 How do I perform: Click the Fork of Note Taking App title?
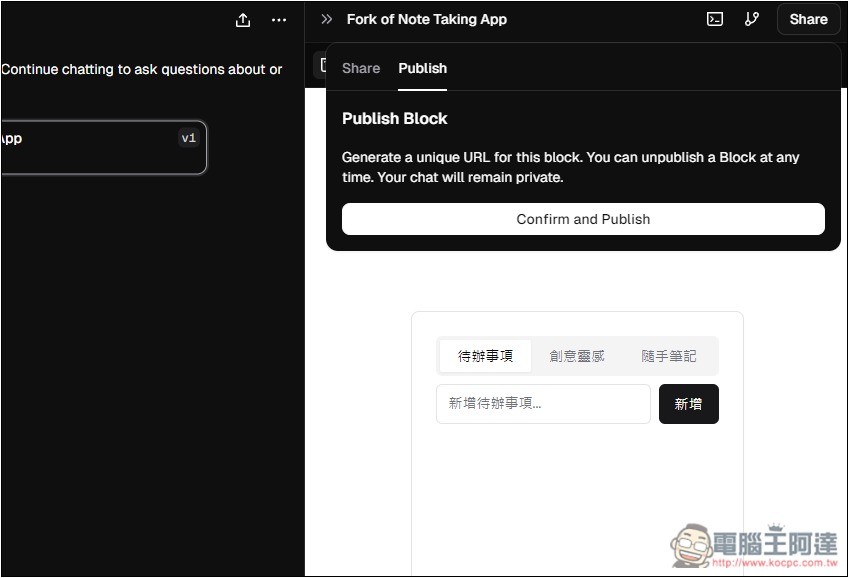coord(427,20)
